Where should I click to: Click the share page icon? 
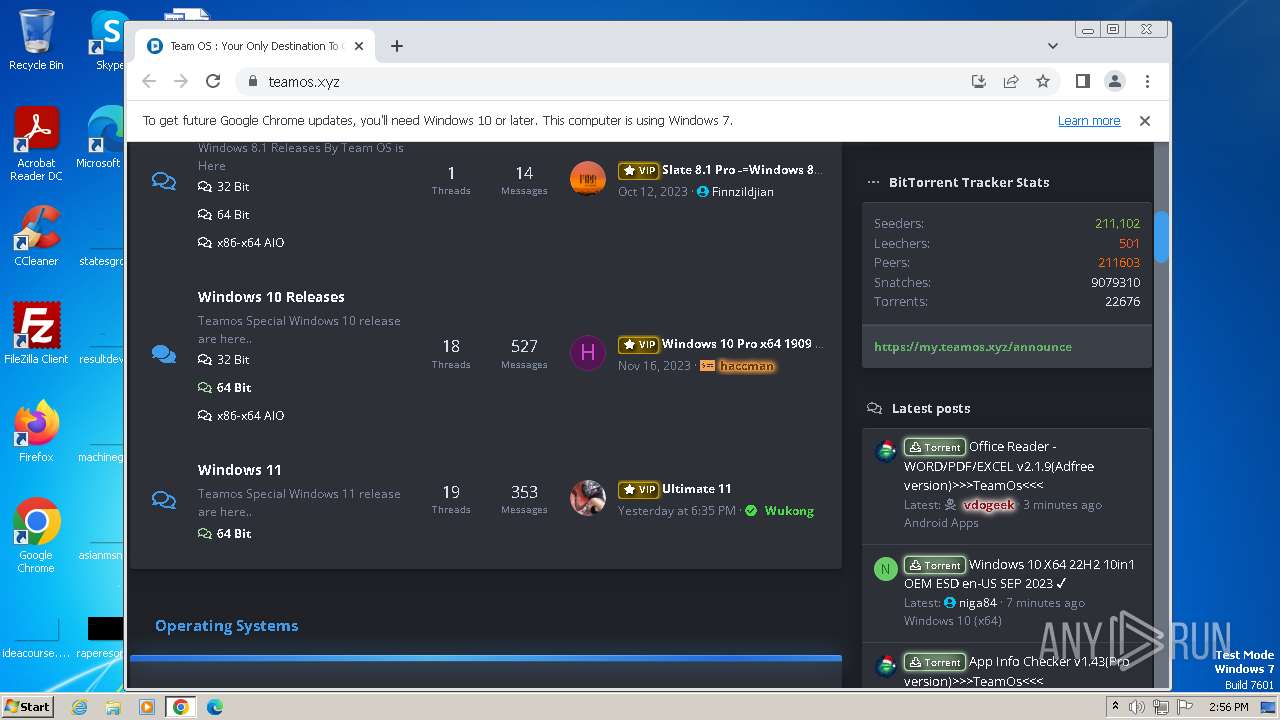[x=1011, y=81]
